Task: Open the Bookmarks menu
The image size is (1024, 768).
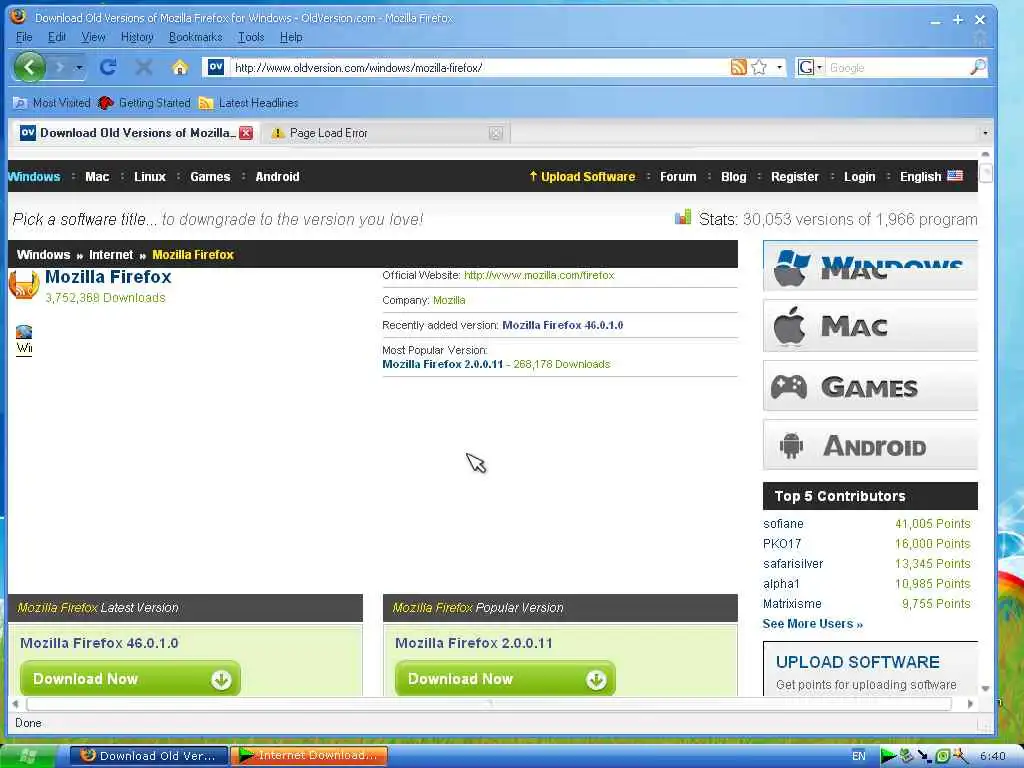Action: 195,37
